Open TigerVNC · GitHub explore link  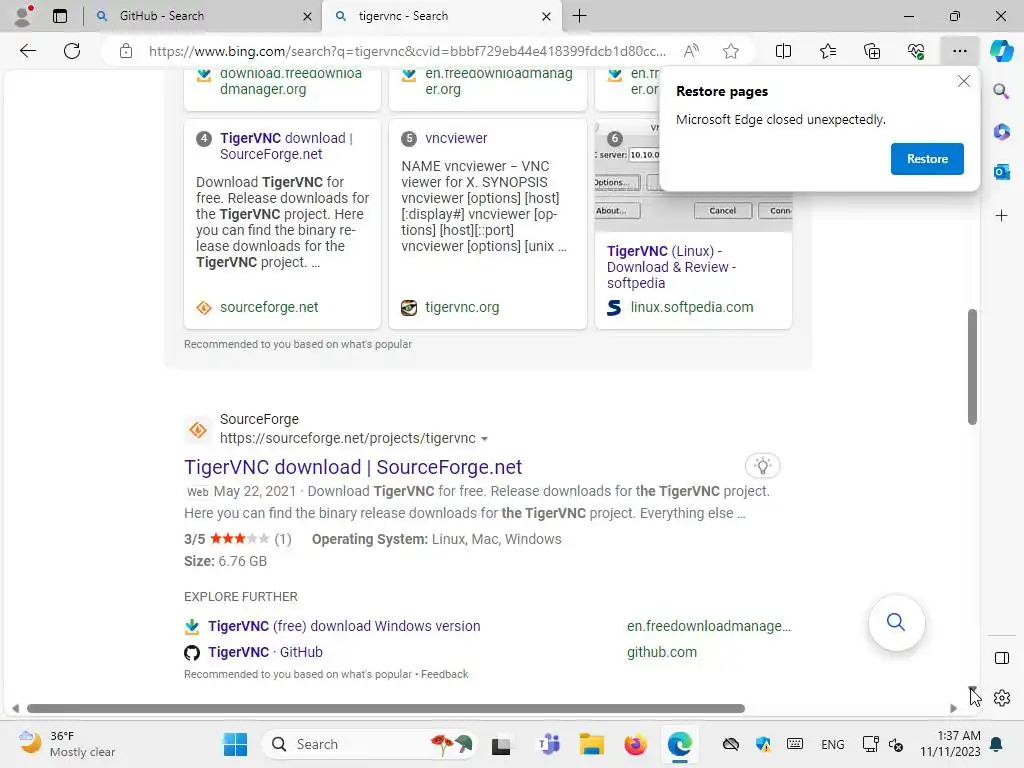pos(265,652)
